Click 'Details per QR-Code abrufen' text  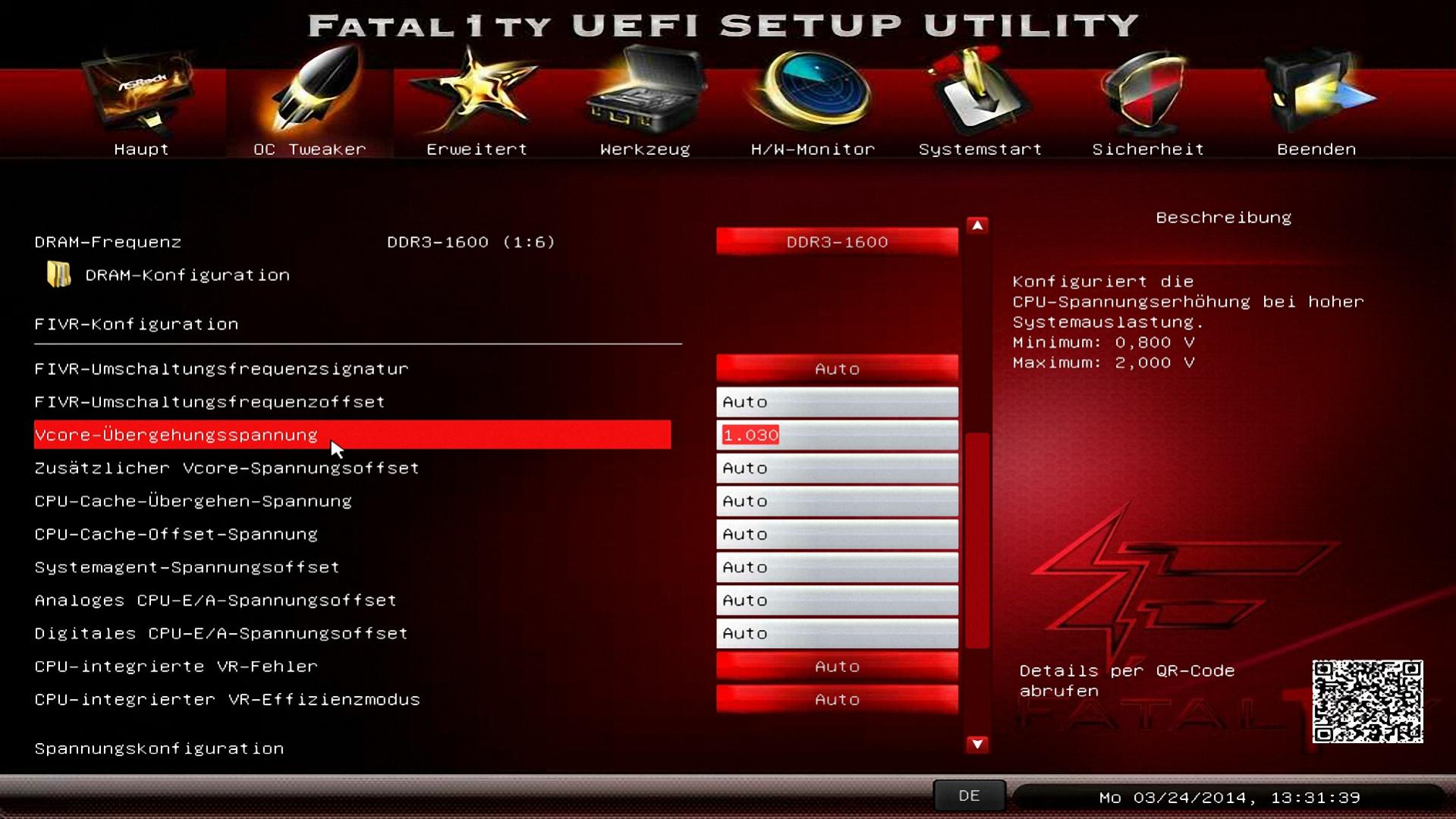pos(1127,681)
